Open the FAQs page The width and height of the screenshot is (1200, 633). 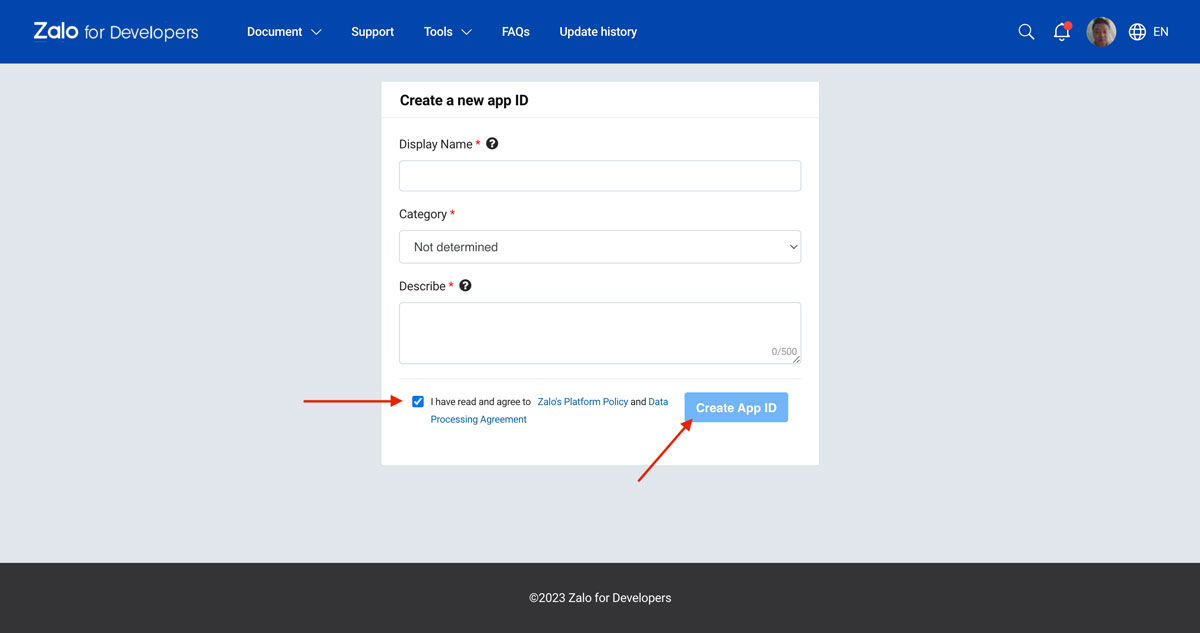click(x=515, y=32)
